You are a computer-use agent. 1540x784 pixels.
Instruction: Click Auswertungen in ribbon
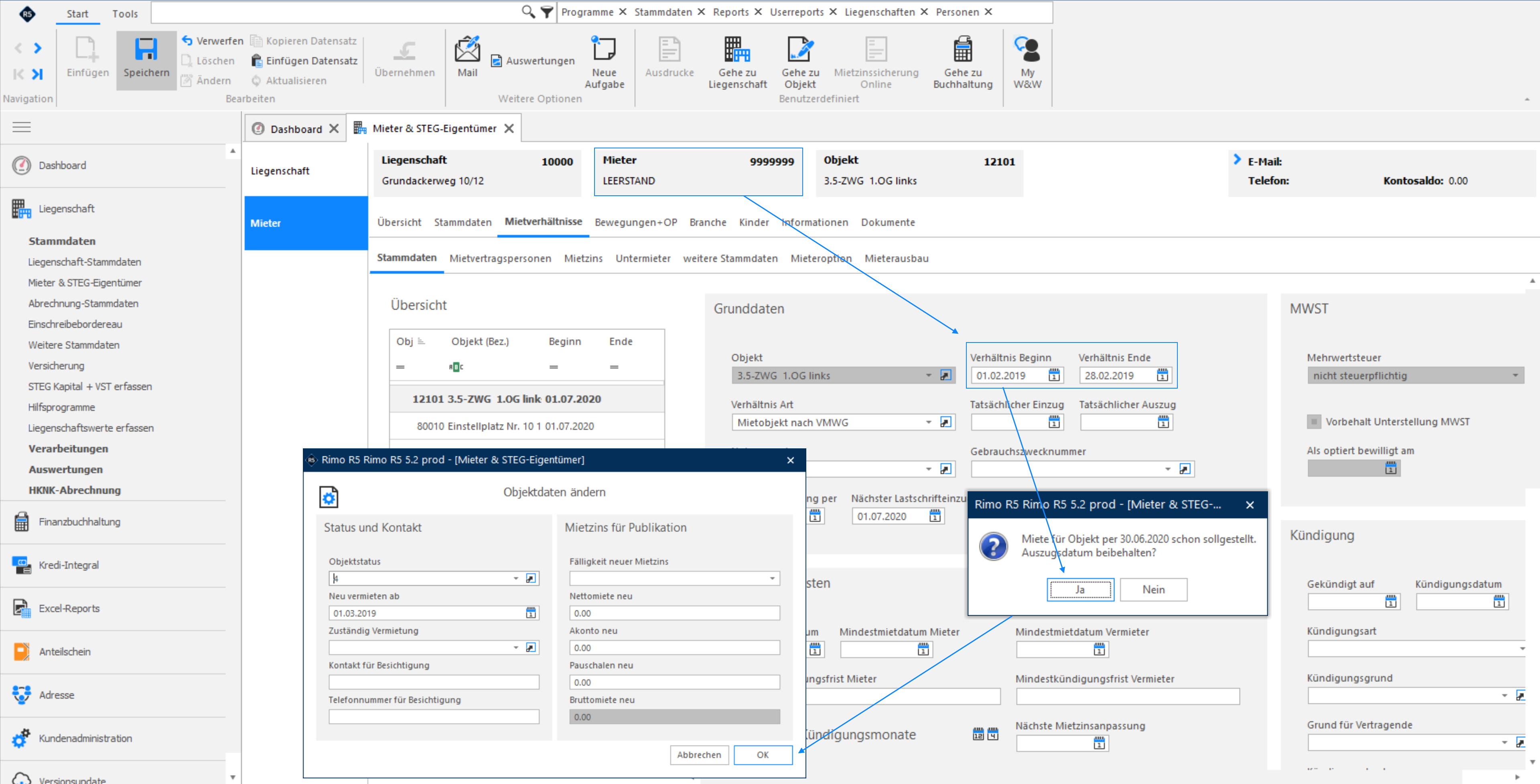(x=533, y=61)
